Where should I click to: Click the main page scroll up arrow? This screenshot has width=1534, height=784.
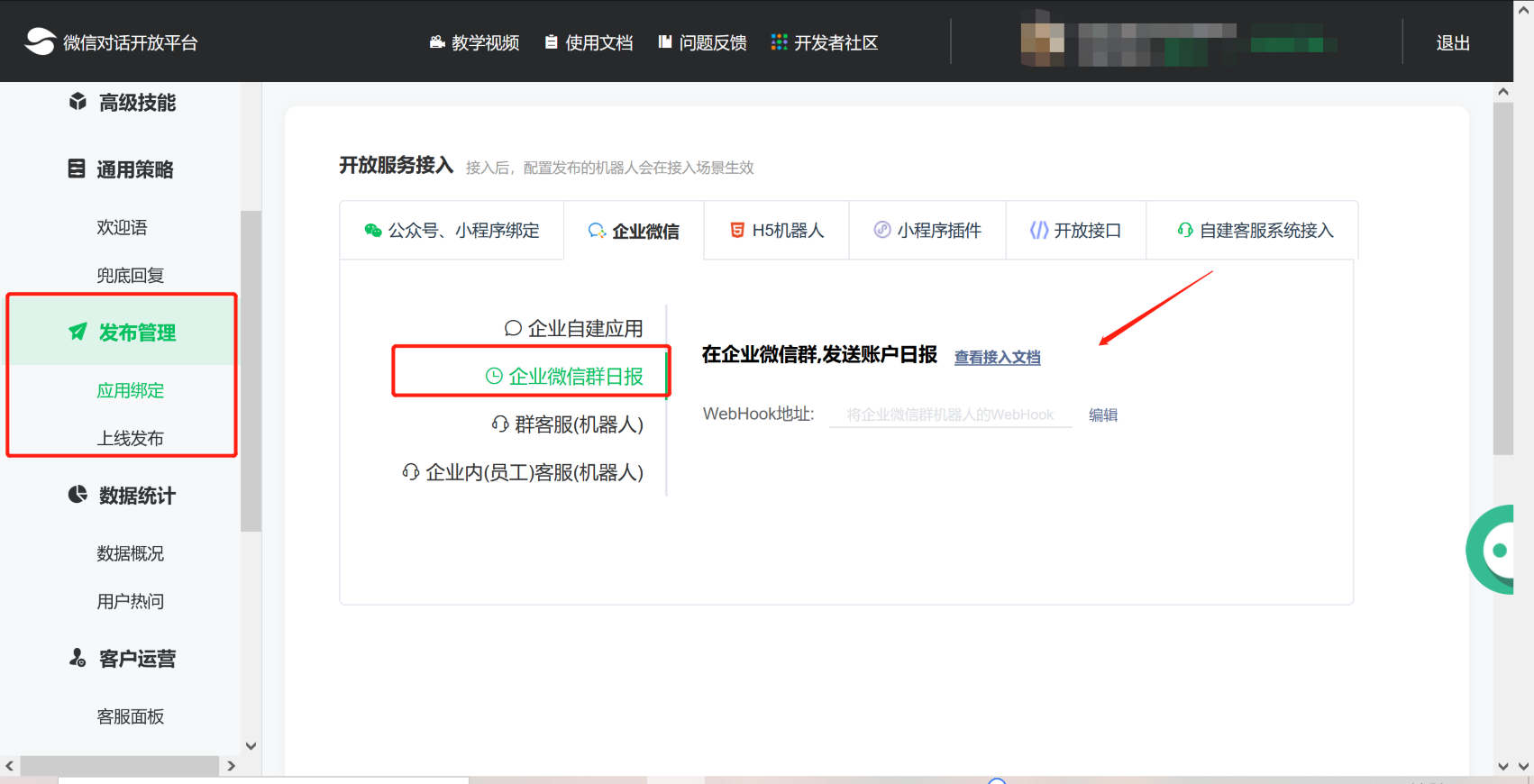1502,92
